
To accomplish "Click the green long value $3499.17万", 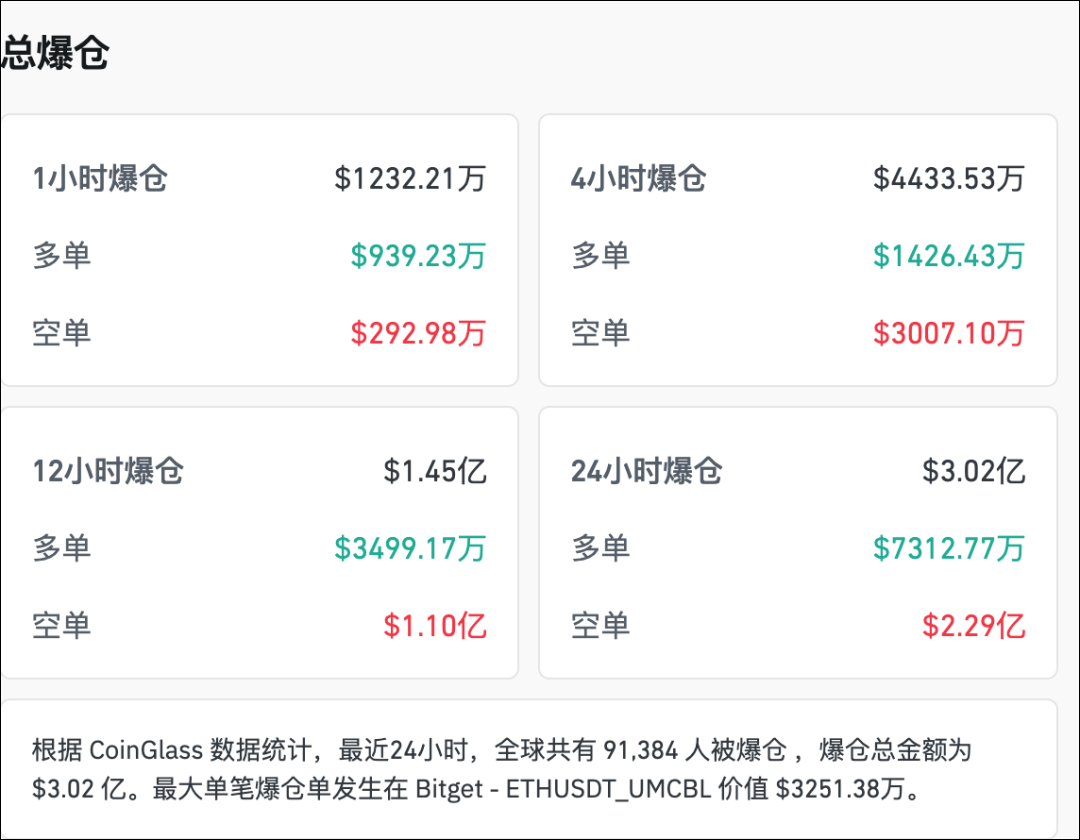I will (410, 548).
